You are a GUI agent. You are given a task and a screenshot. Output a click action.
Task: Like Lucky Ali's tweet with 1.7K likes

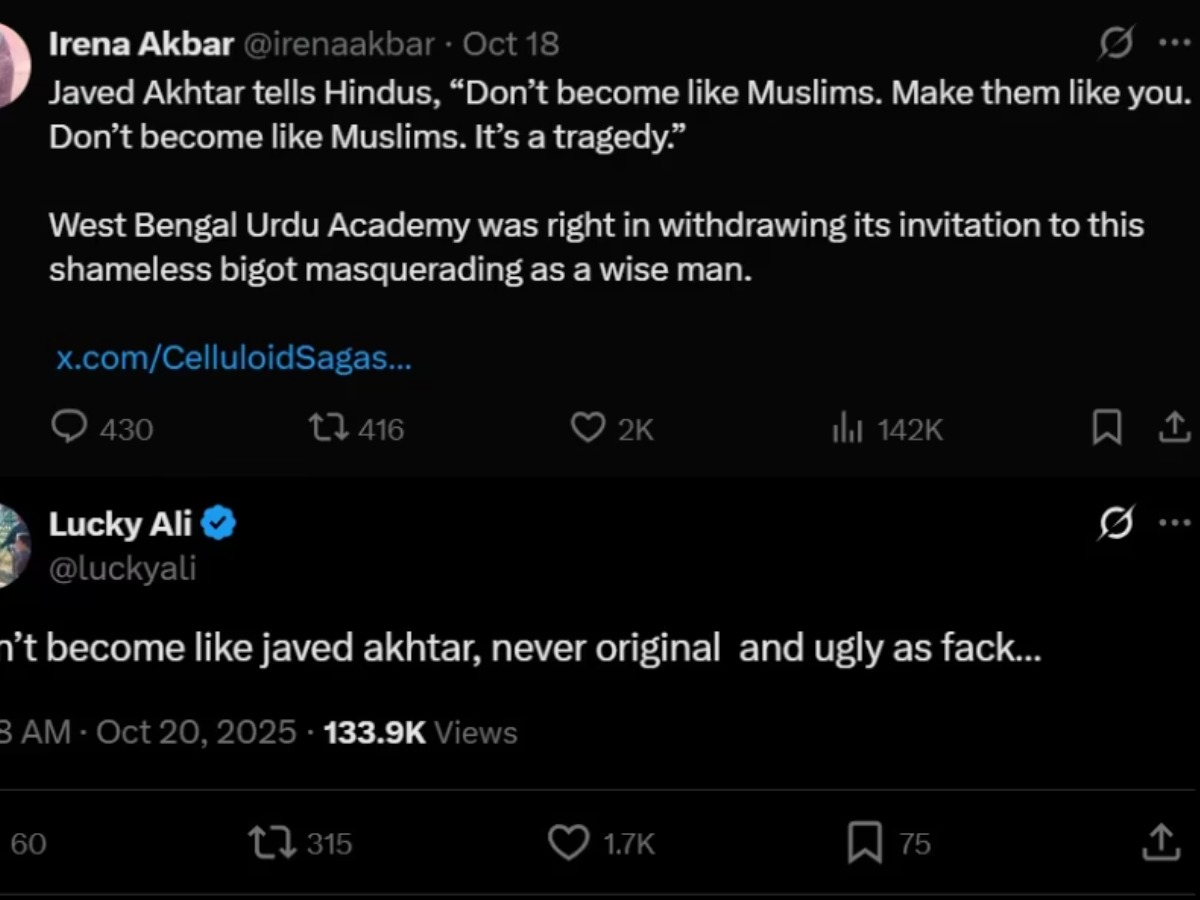point(570,843)
